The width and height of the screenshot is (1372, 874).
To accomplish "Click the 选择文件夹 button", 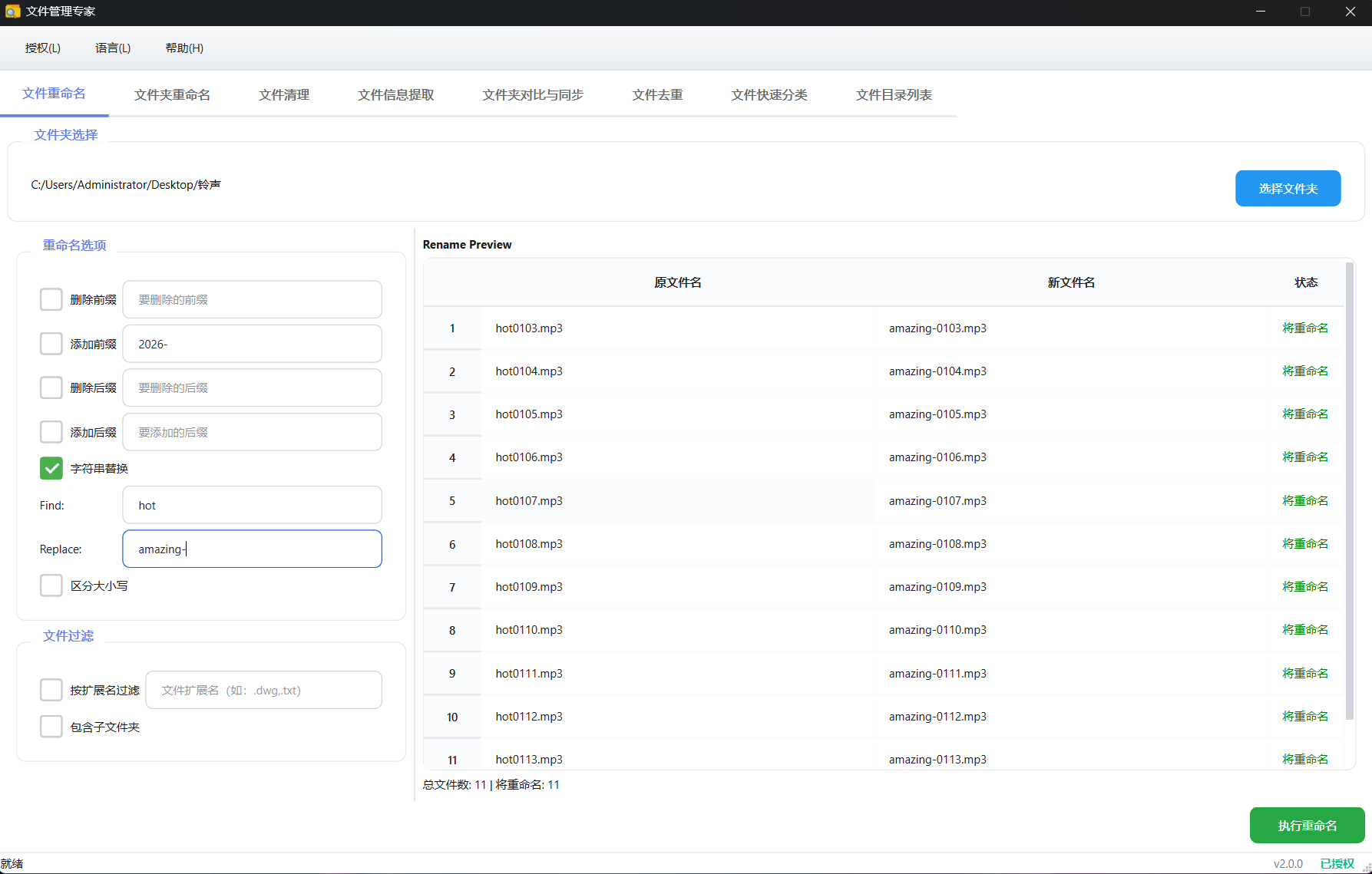I will pos(1288,189).
